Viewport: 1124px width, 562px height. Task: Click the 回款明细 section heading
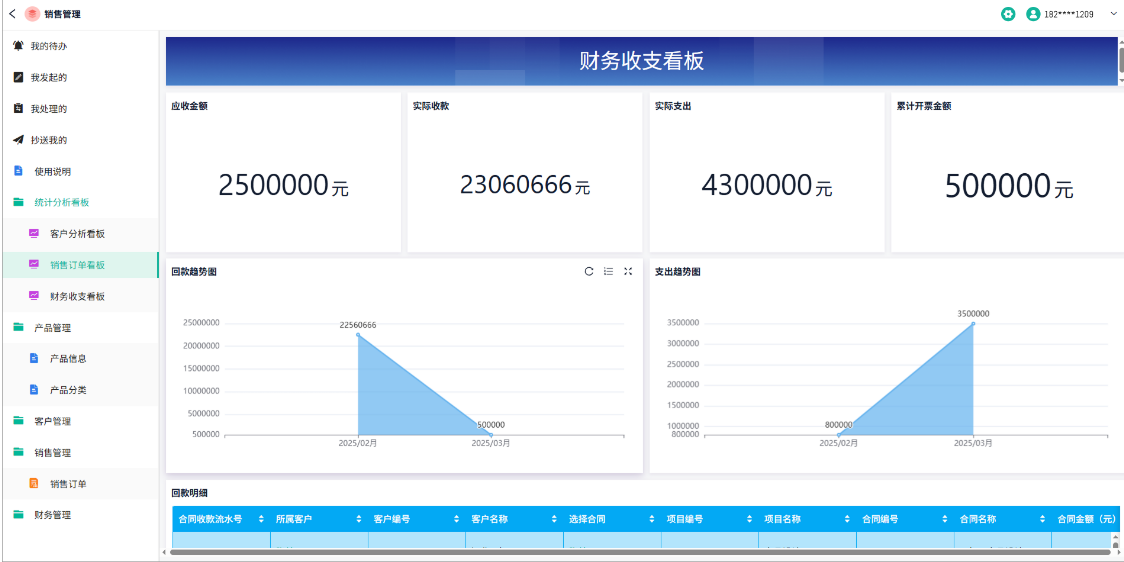190,493
